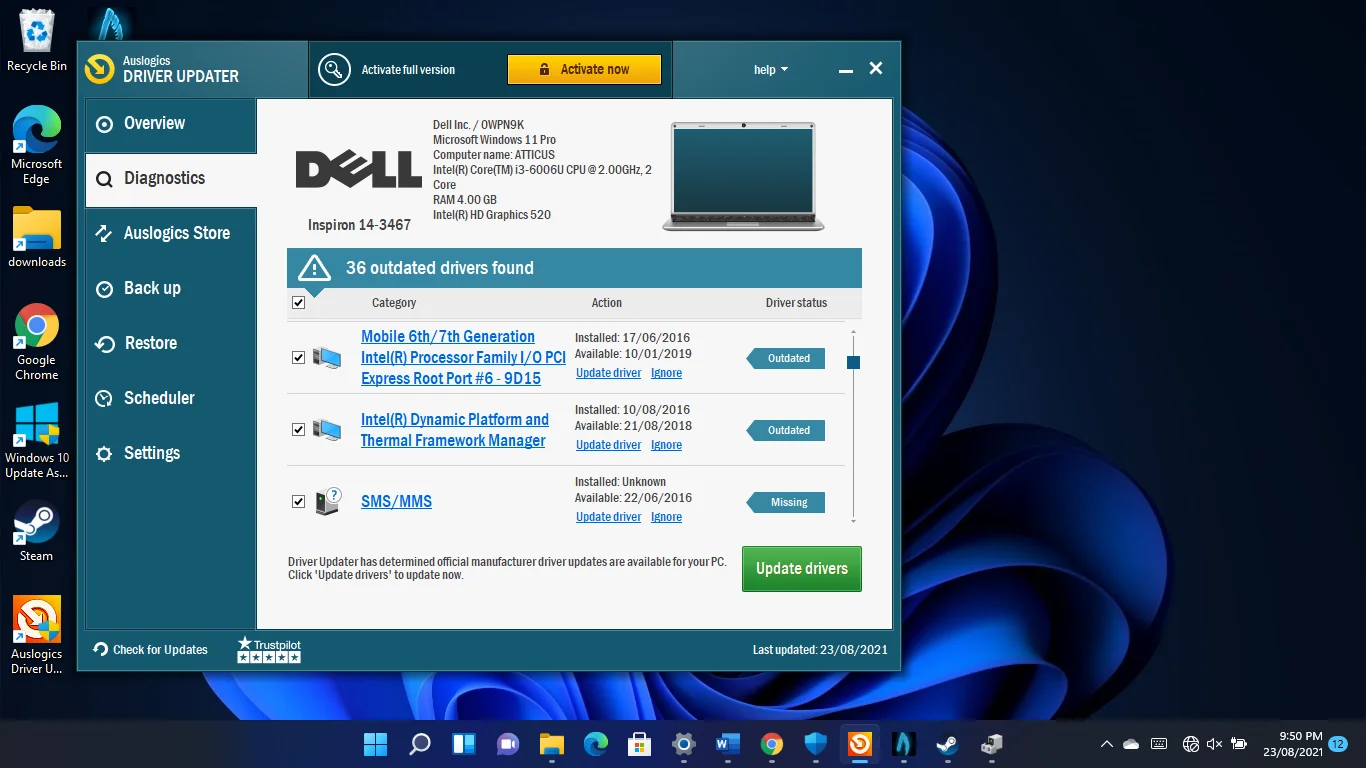1366x768 pixels.
Task: Click the muted volume icon in system tray
Action: [x=1214, y=744]
